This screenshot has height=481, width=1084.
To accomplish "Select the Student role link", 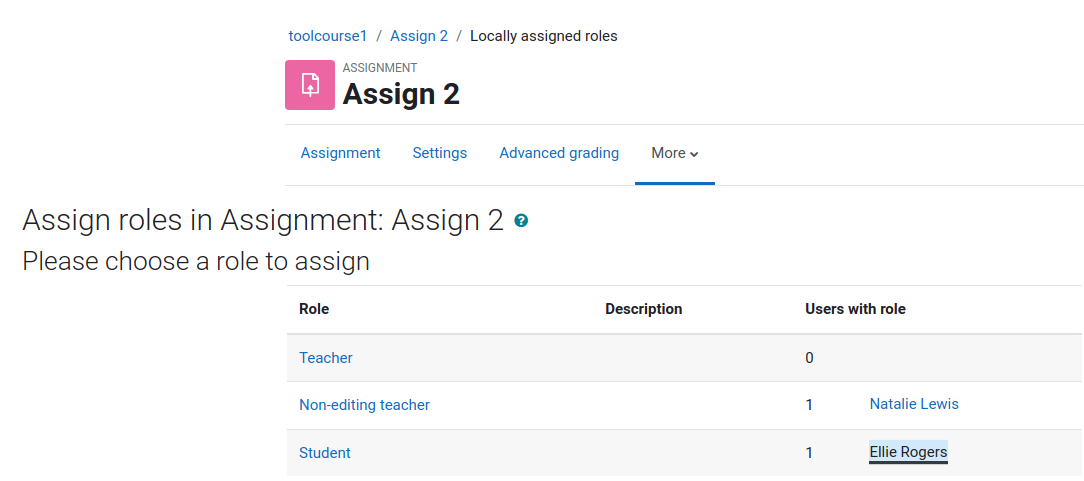I will (x=325, y=453).
